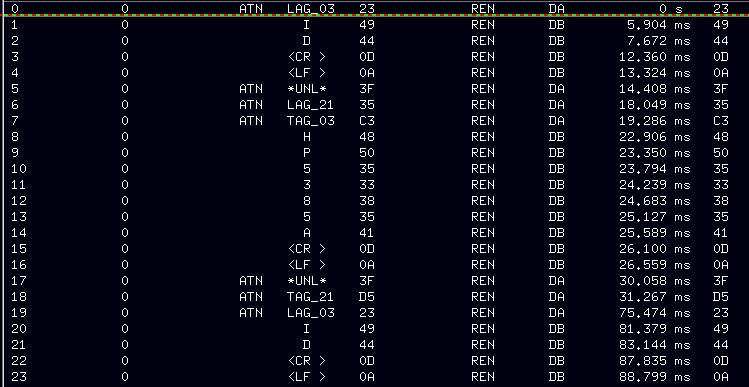Select row 8 with character H
The width and height of the screenshot is (749, 387).
coord(374,137)
